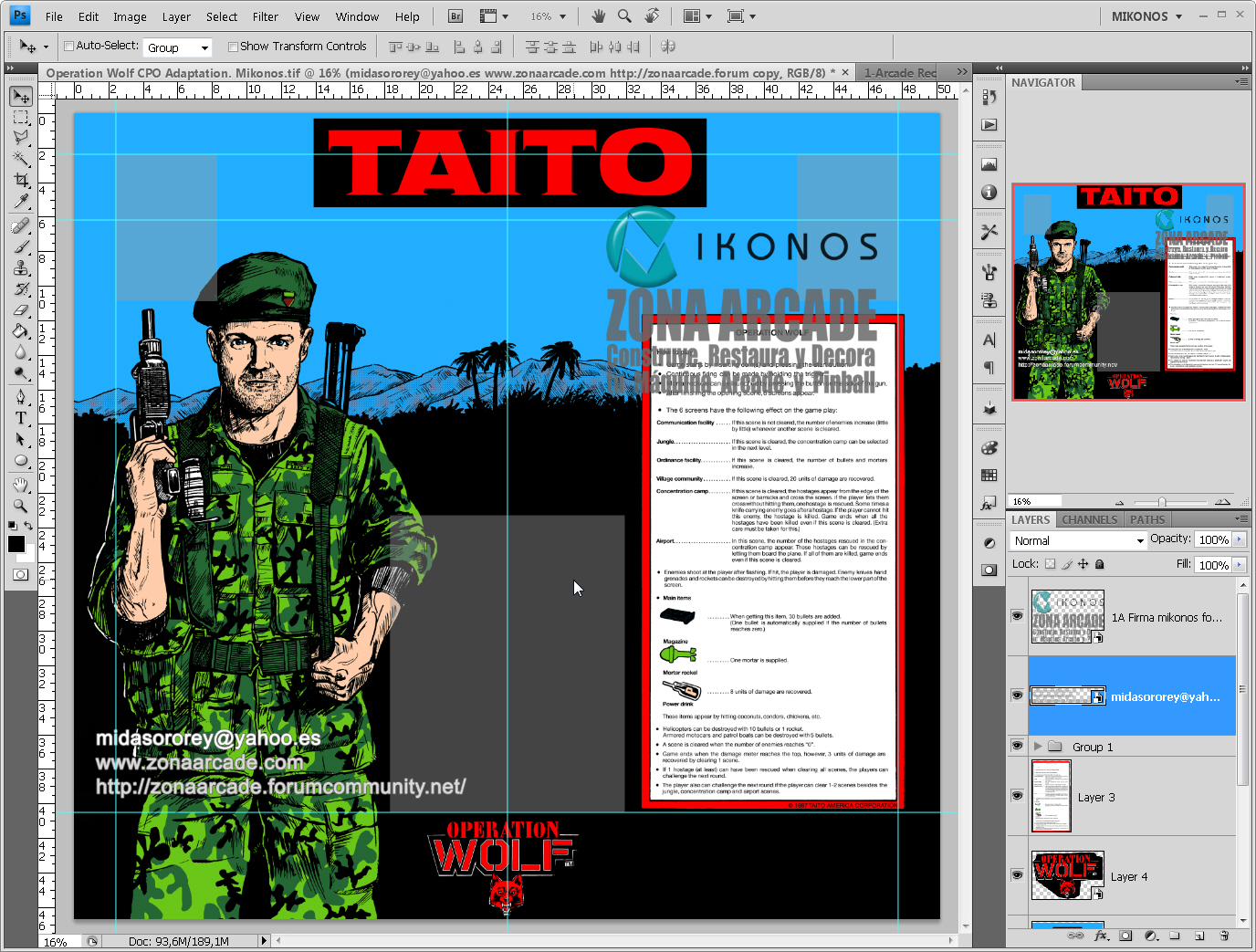Open the Opacity value dropdown arrow
The width and height of the screenshot is (1256, 952).
[1239, 539]
